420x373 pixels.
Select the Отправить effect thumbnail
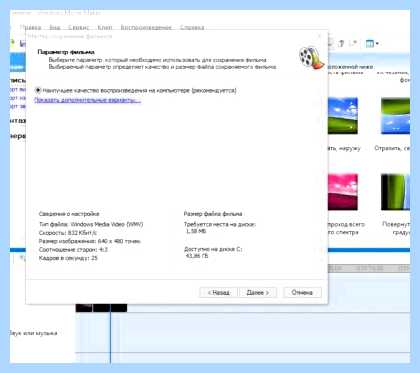point(395,116)
